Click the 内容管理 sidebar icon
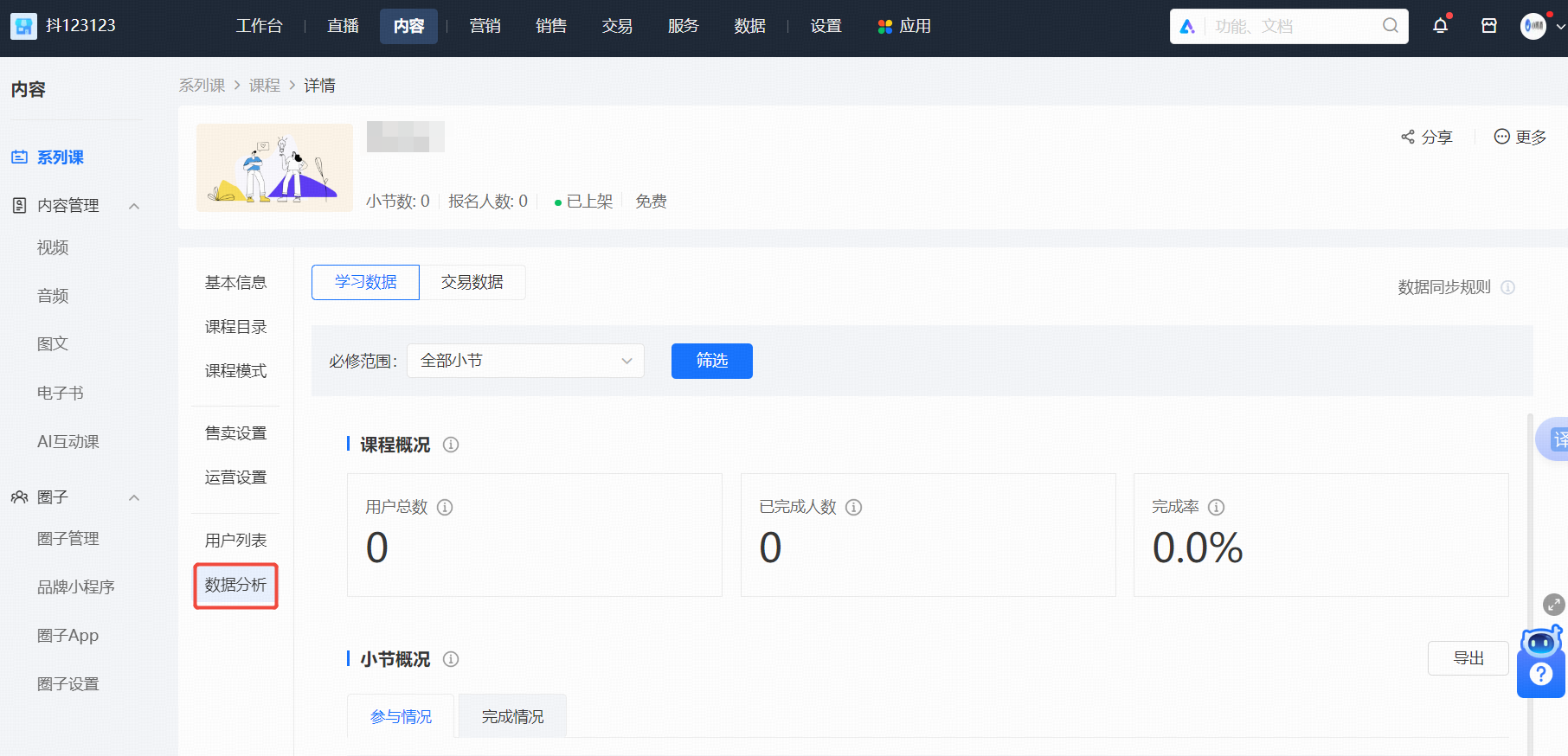The width and height of the screenshot is (1568, 756). coord(19,205)
